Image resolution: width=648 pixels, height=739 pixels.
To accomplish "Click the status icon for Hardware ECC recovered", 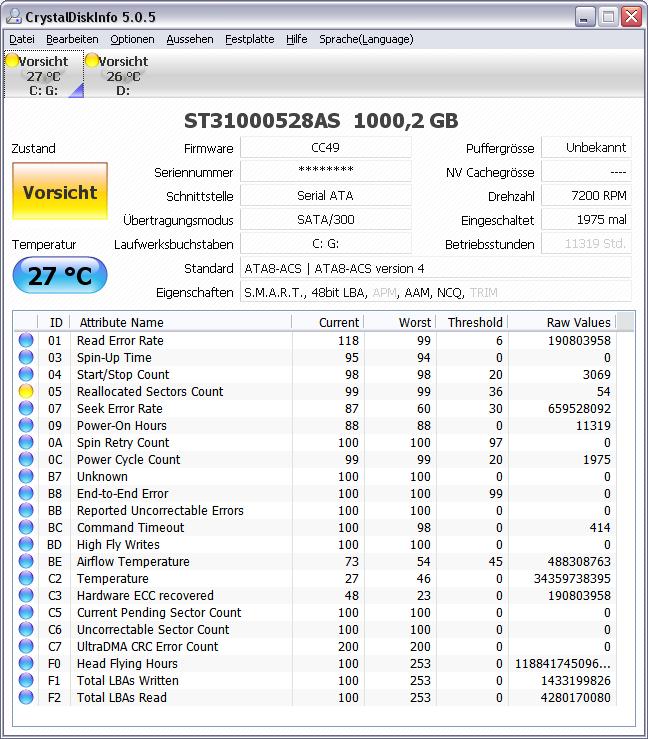I will coord(26,595).
